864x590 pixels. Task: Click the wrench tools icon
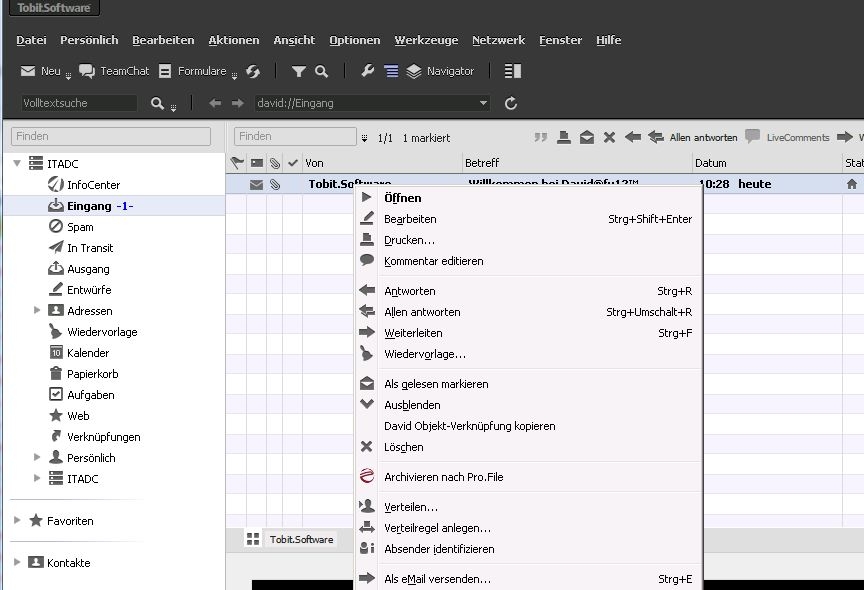tap(368, 71)
